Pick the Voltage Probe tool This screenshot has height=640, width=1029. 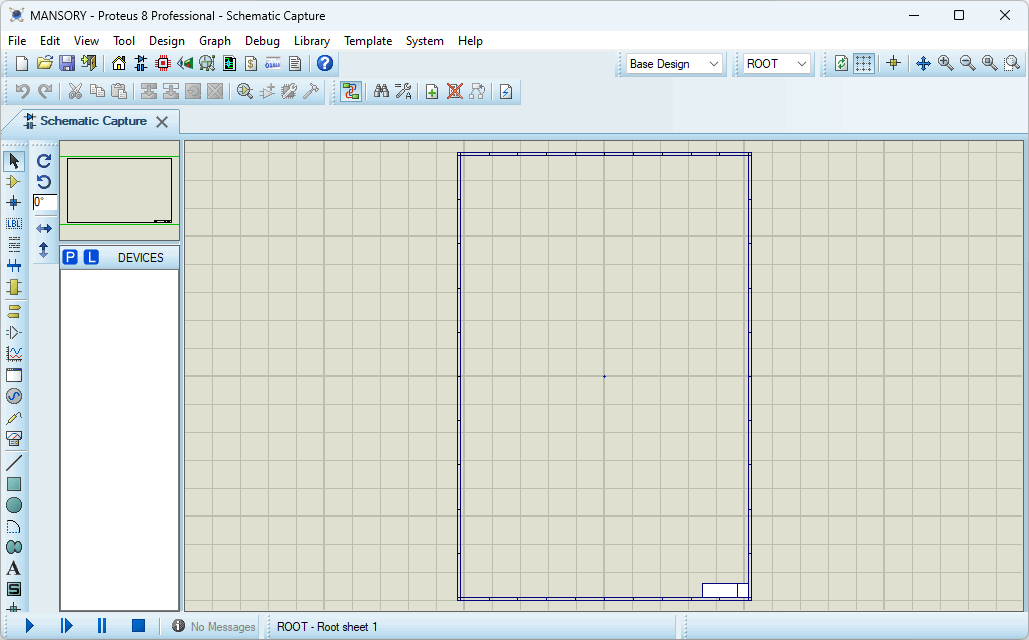pos(14,417)
